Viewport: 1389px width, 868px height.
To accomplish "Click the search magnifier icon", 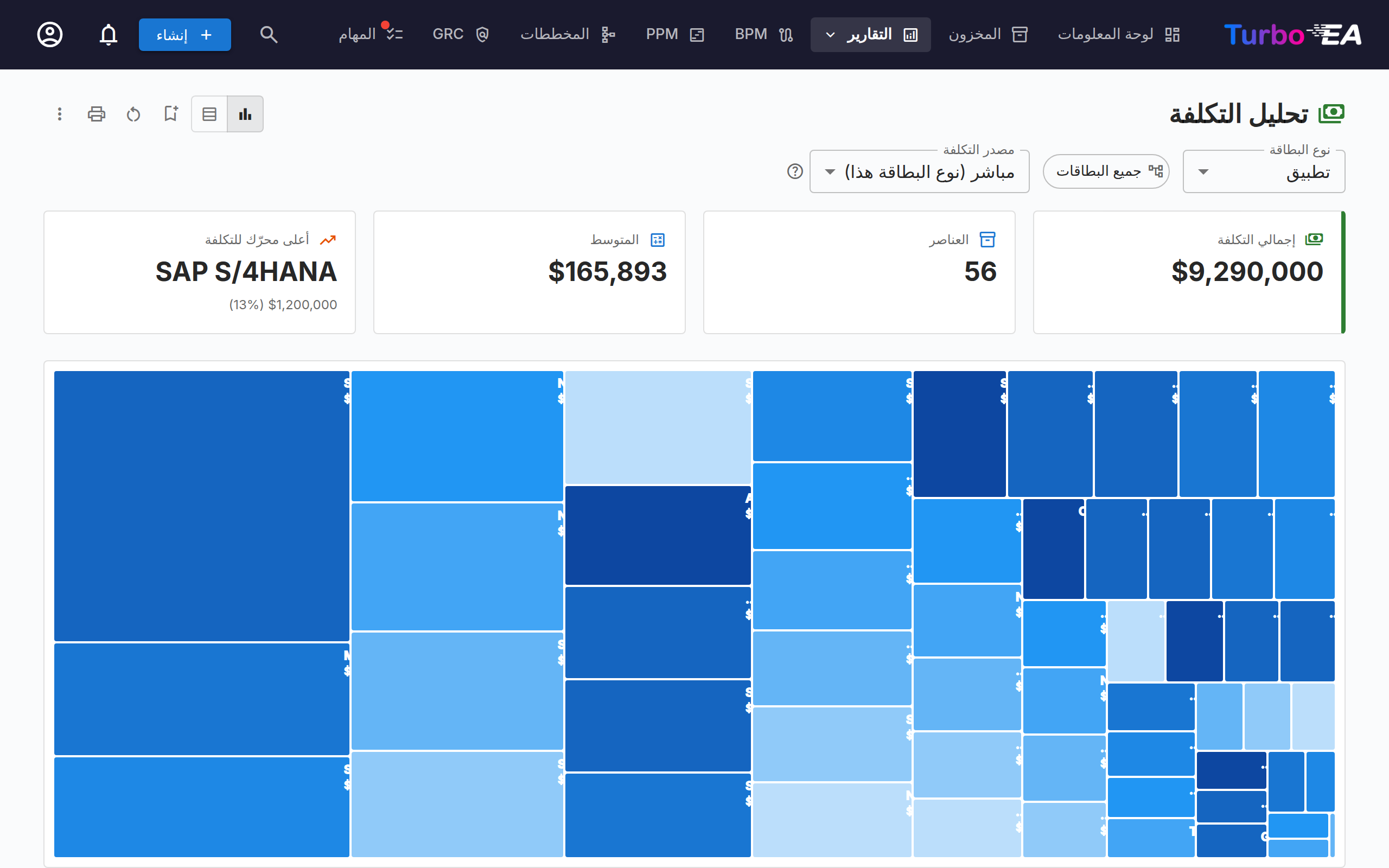I will [269, 34].
